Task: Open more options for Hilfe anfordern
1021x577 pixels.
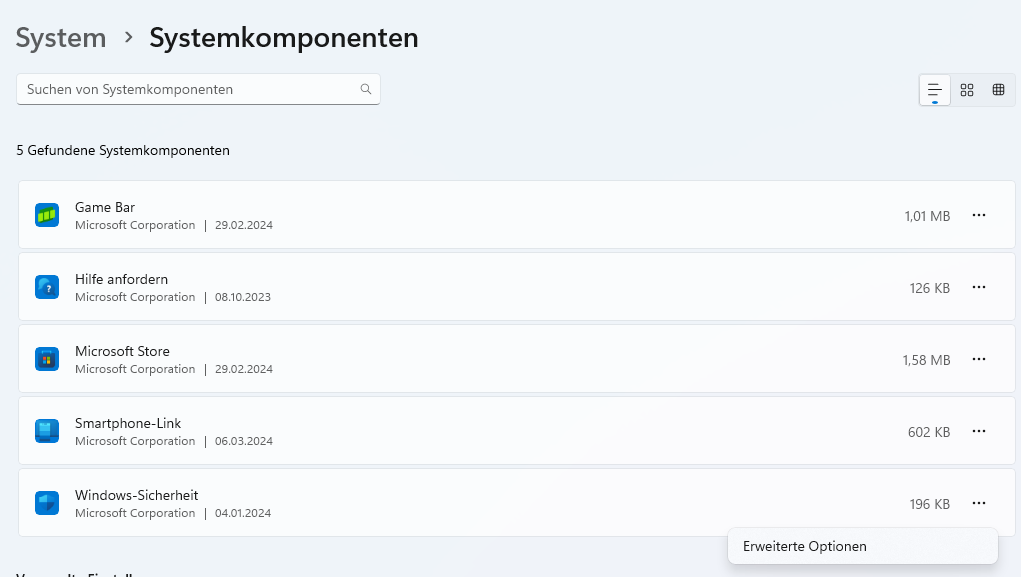Action: (x=979, y=287)
